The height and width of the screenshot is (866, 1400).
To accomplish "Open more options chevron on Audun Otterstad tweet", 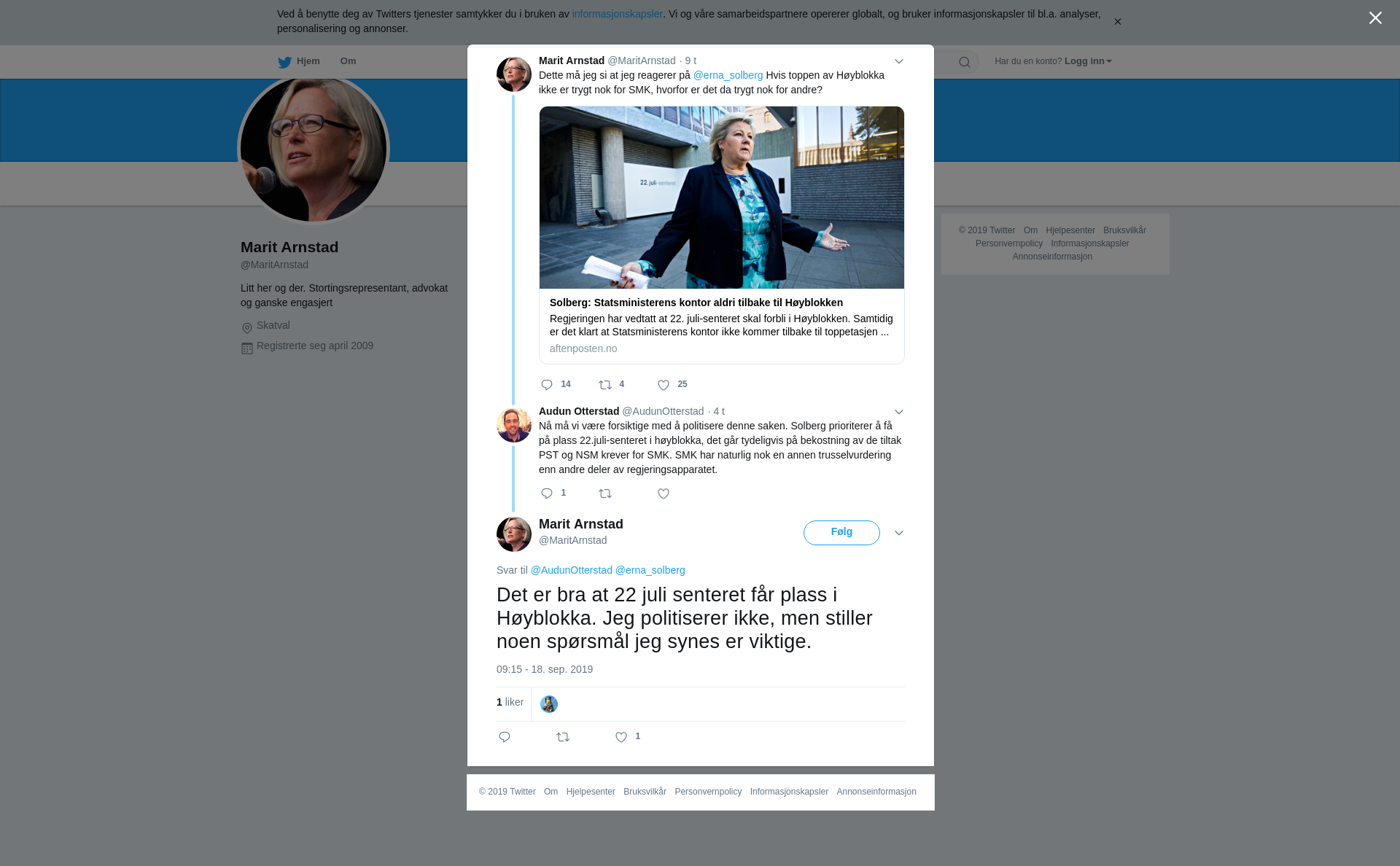I will coord(899,412).
